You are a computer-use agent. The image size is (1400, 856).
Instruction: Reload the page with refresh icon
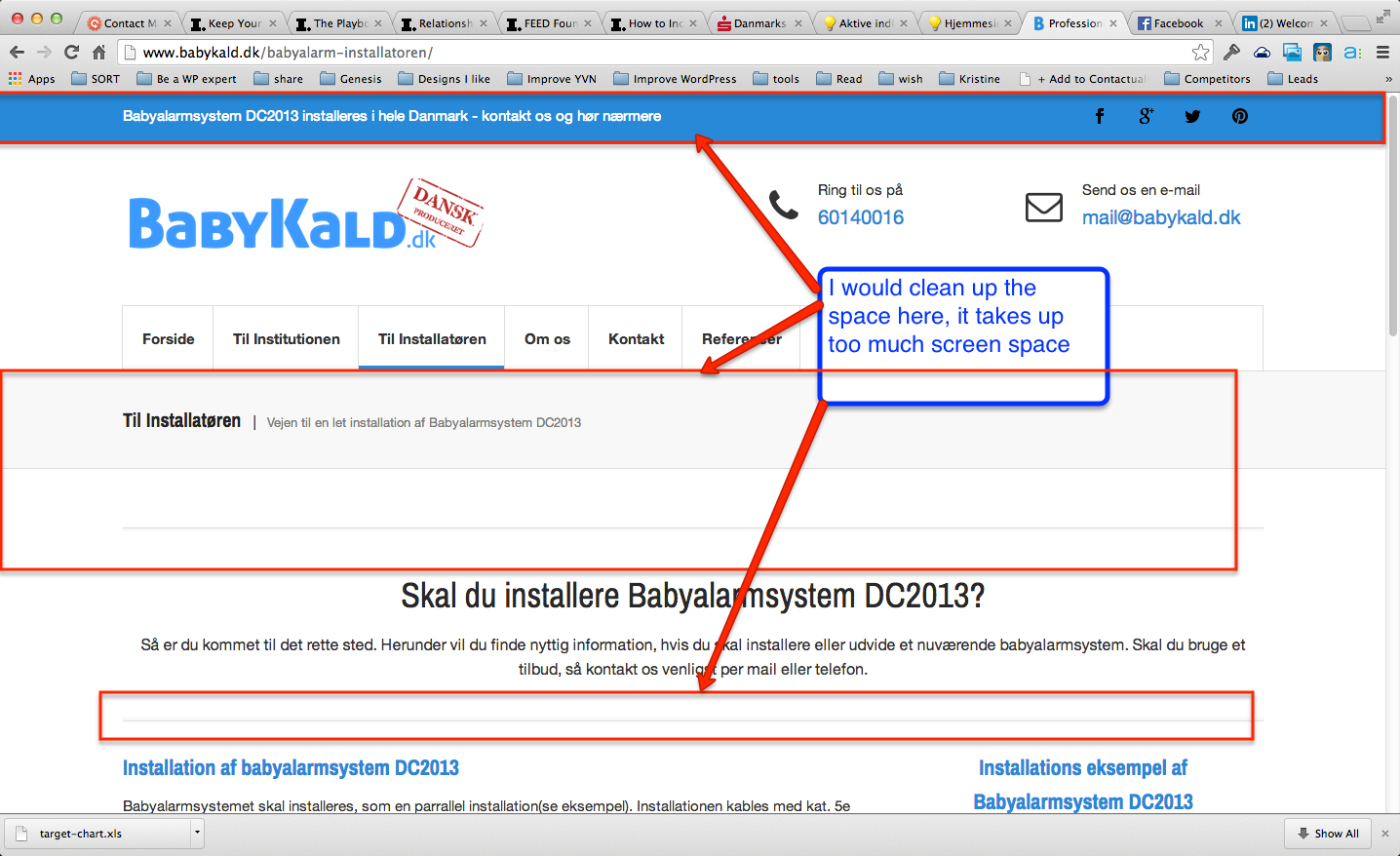[x=71, y=53]
